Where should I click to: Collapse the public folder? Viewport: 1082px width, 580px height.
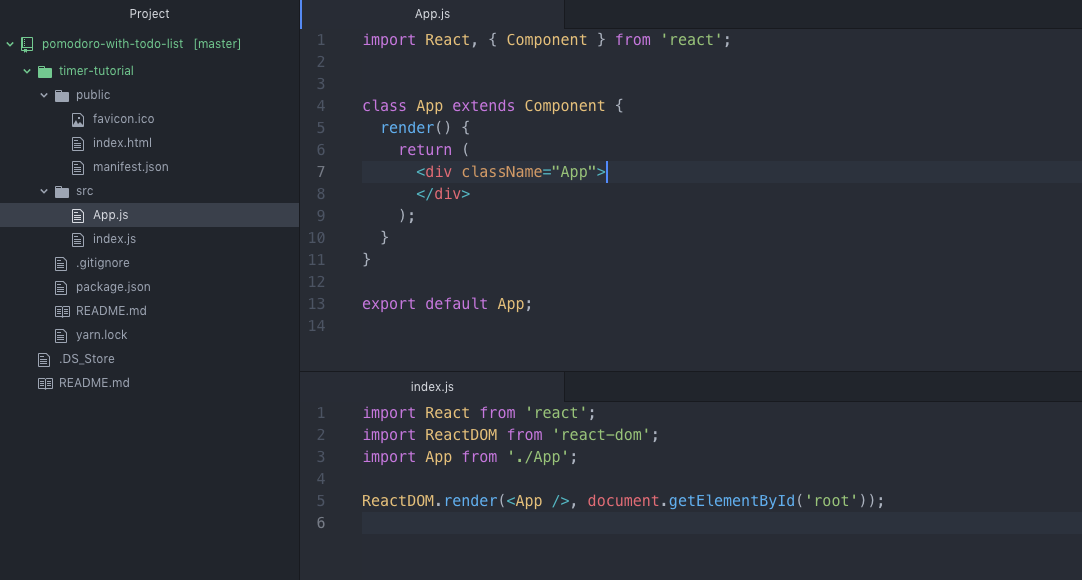[44, 94]
